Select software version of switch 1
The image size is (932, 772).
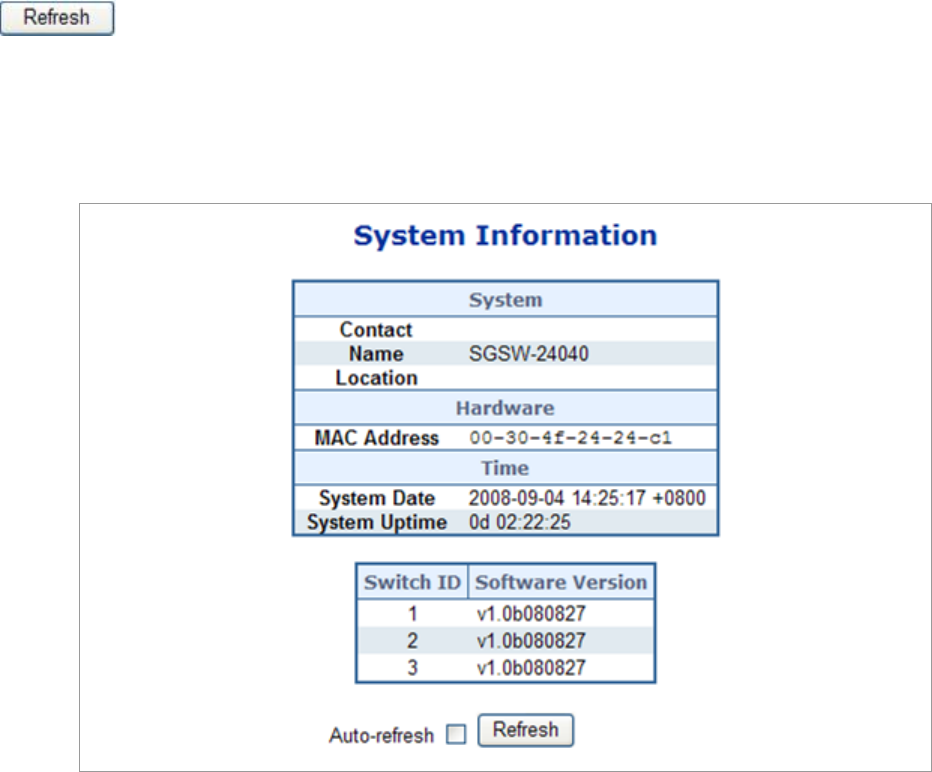tap(531, 613)
